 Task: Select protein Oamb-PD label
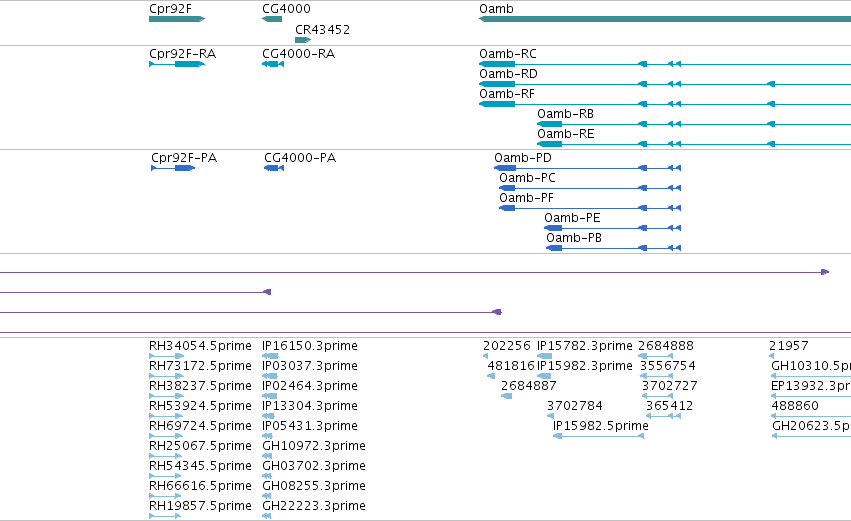pyautogui.click(x=523, y=158)
